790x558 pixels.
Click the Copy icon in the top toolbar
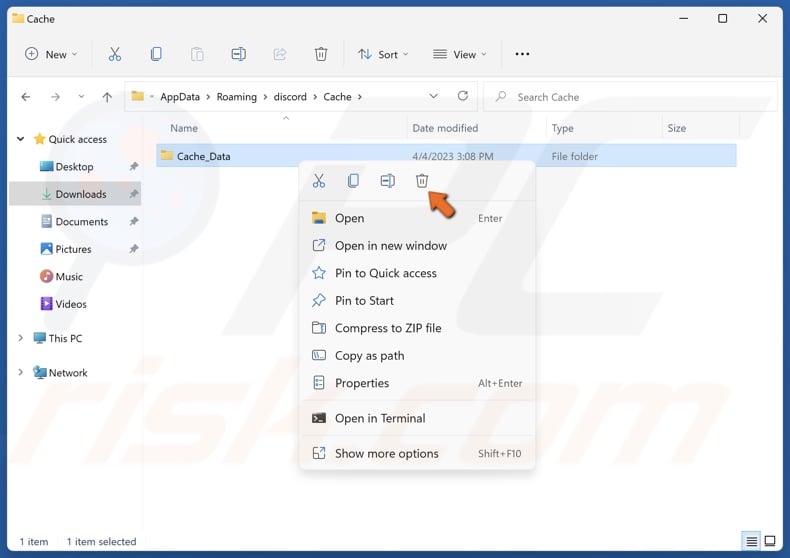click(156, 54)
